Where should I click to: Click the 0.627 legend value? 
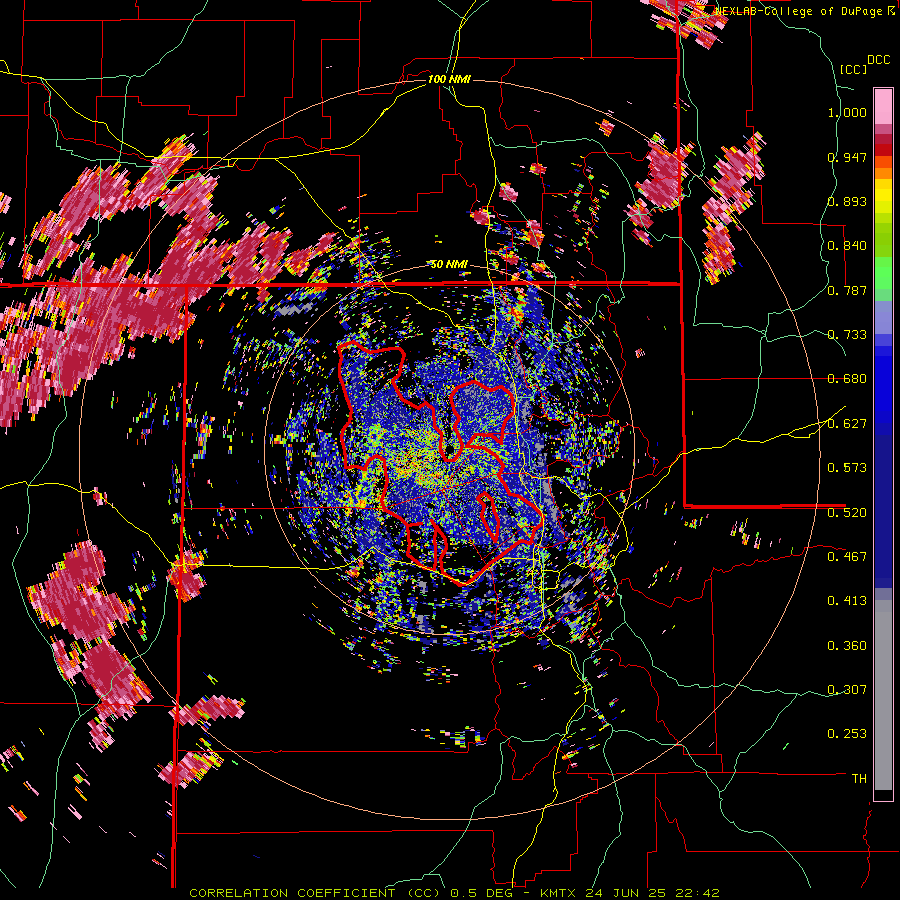point(847,424)
